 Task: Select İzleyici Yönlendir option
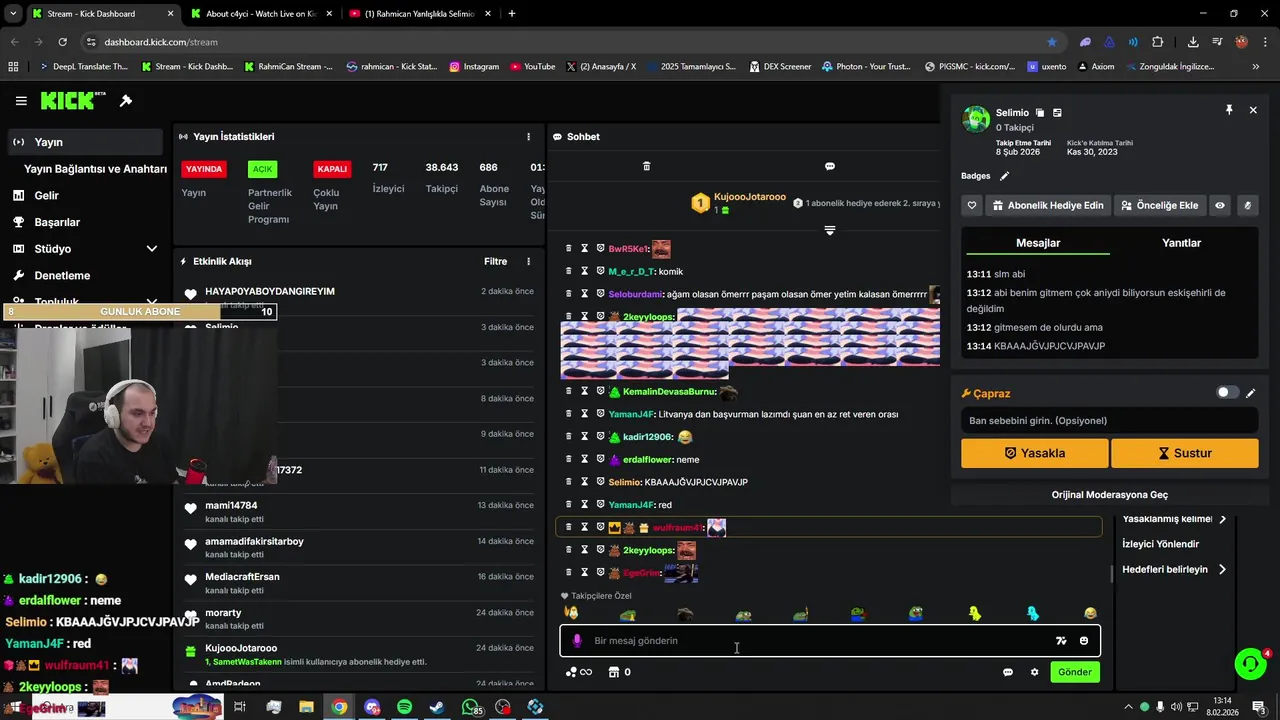[x=1161, y=544]
